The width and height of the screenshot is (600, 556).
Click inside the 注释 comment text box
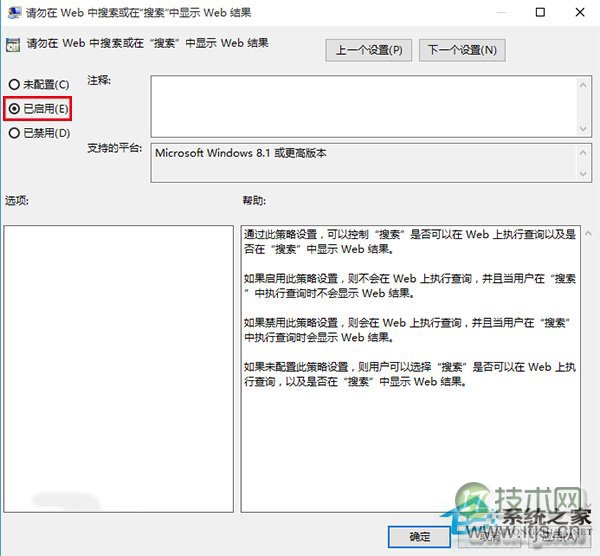pos(364,106)
